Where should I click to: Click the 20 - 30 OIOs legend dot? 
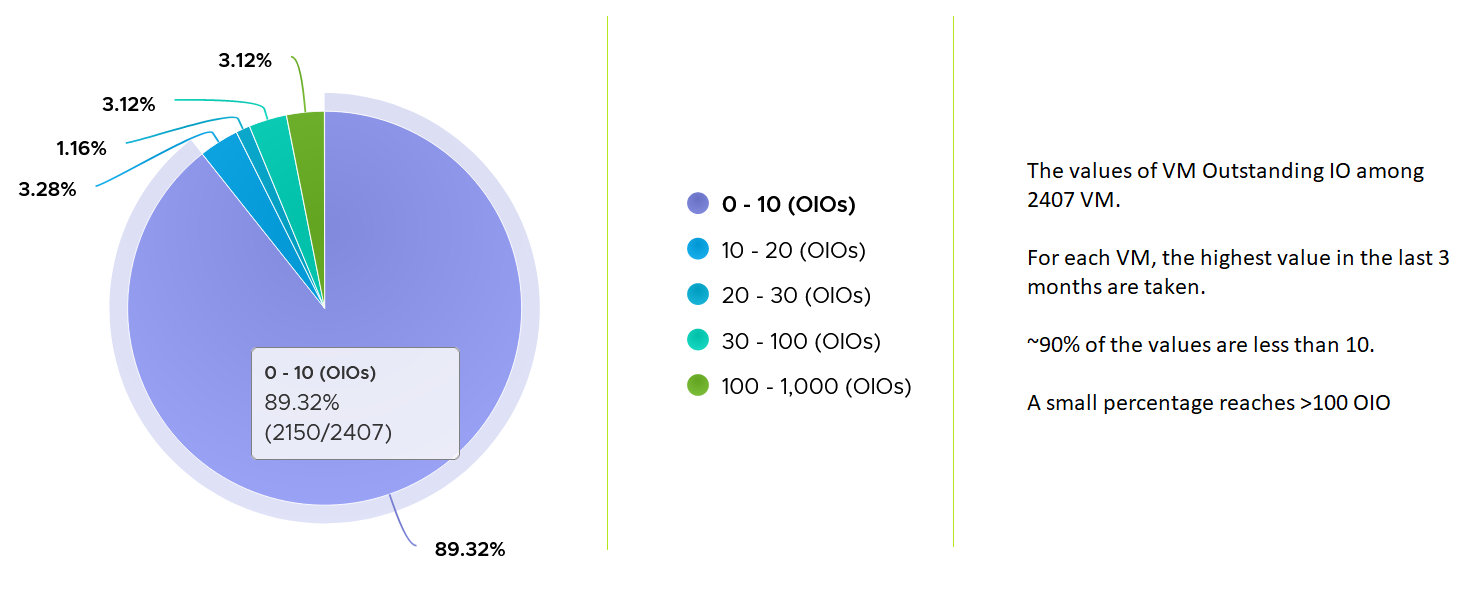[698, 295]
